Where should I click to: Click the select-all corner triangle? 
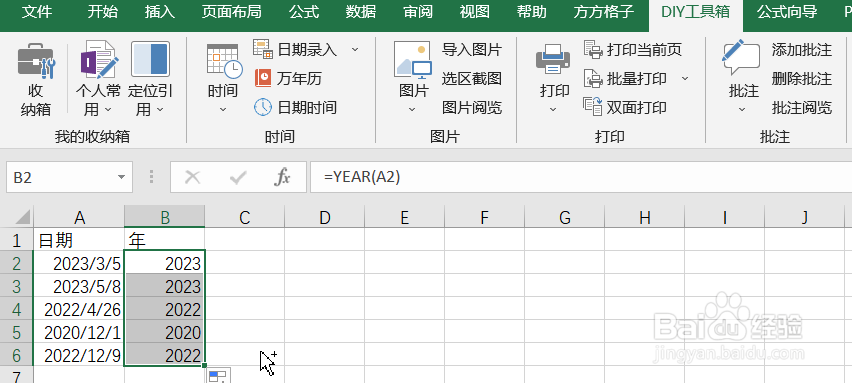click(x=22, y=217)
